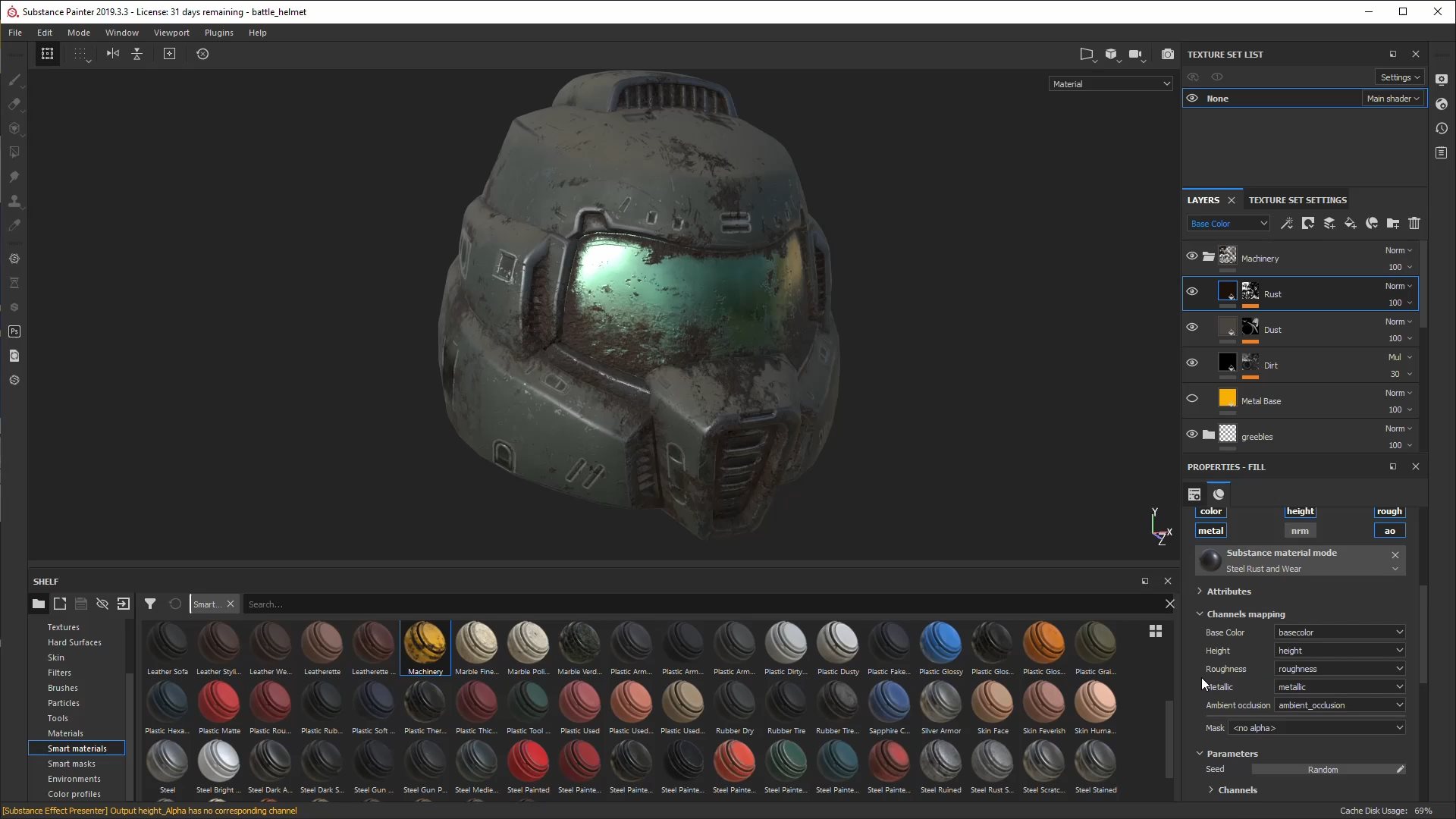Open Smart materials in the Shelf
Viewport: 1456px width, 819px height.
[x=76, y=748]
